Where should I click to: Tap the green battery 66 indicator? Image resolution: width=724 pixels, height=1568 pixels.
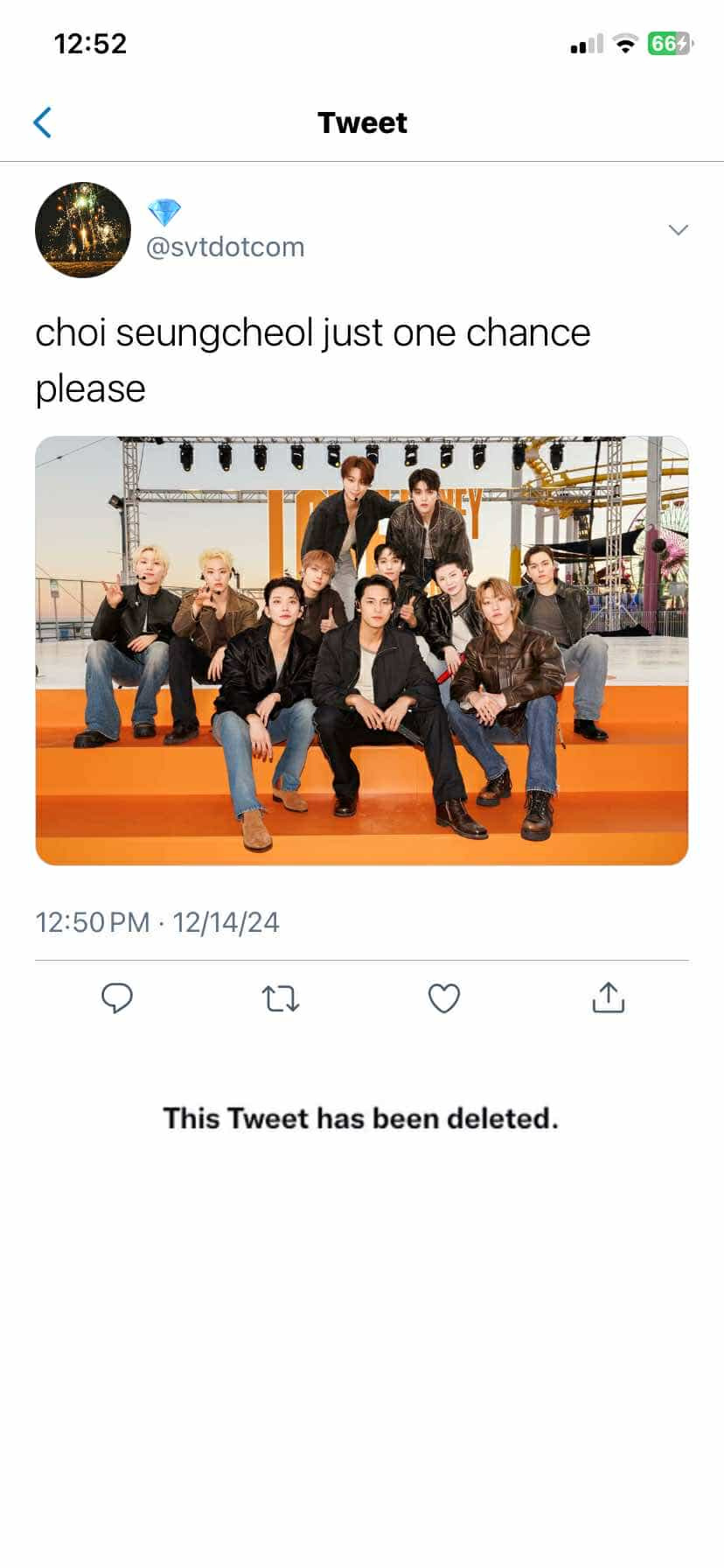(x=670, y=44)
